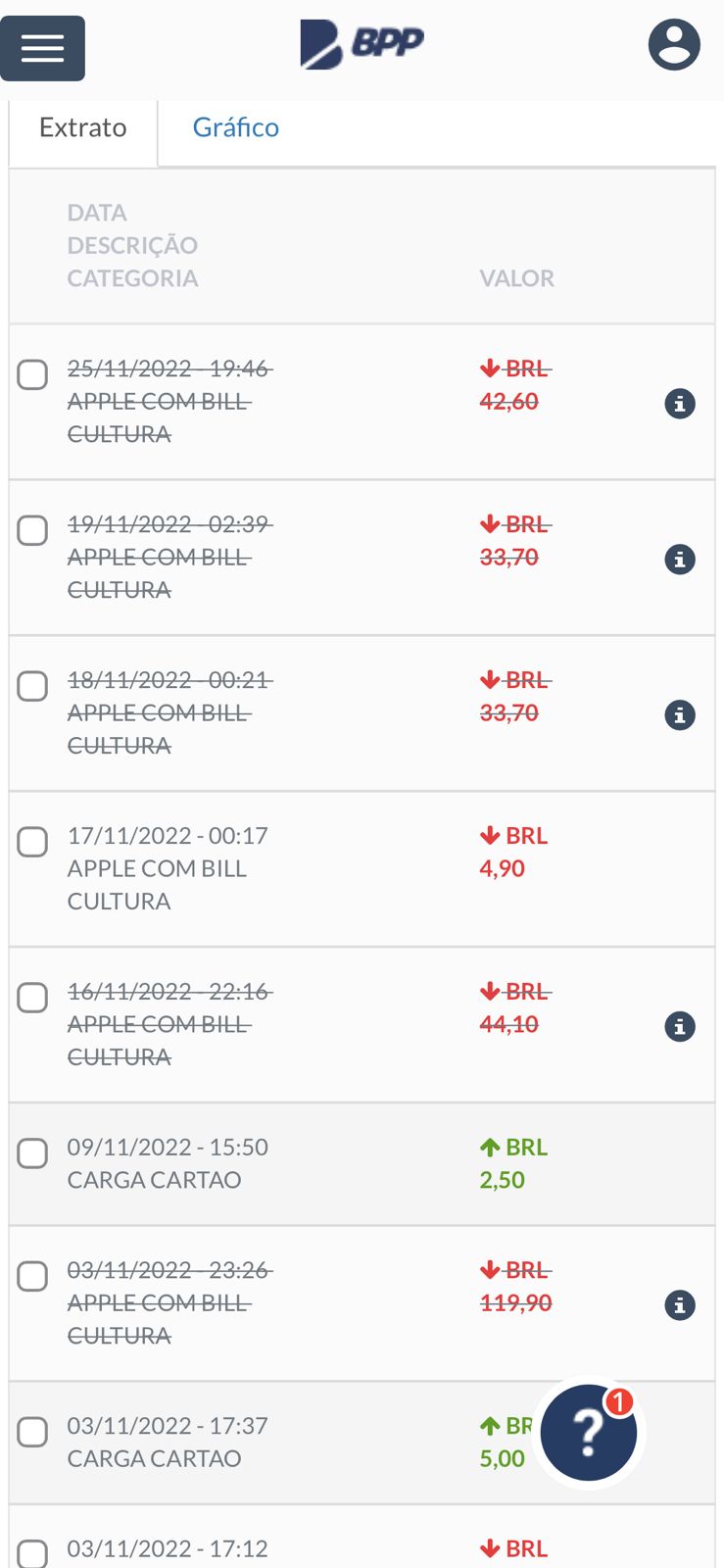Show info for the 119,90 transaction

[x=680, y=1304]
